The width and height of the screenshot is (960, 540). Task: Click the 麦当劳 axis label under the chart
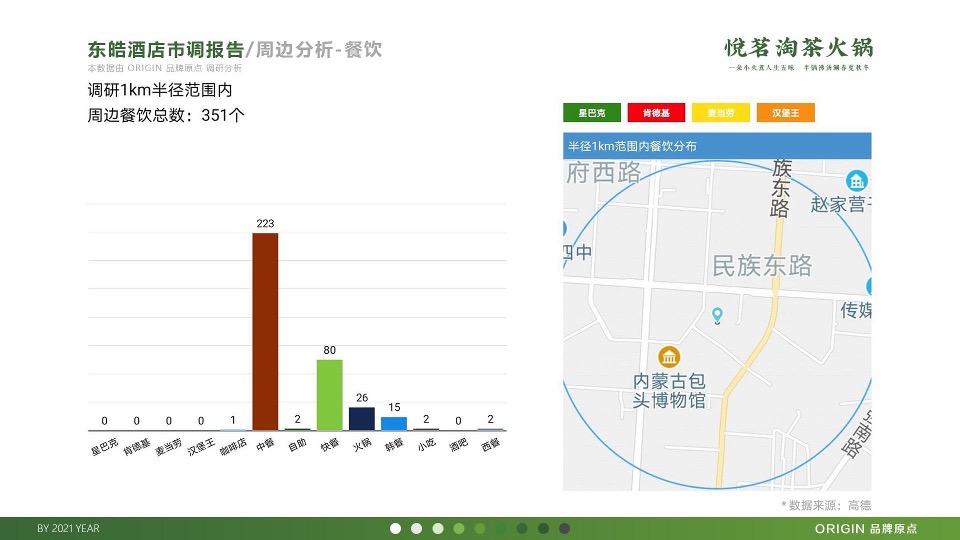tap(168, 446)
